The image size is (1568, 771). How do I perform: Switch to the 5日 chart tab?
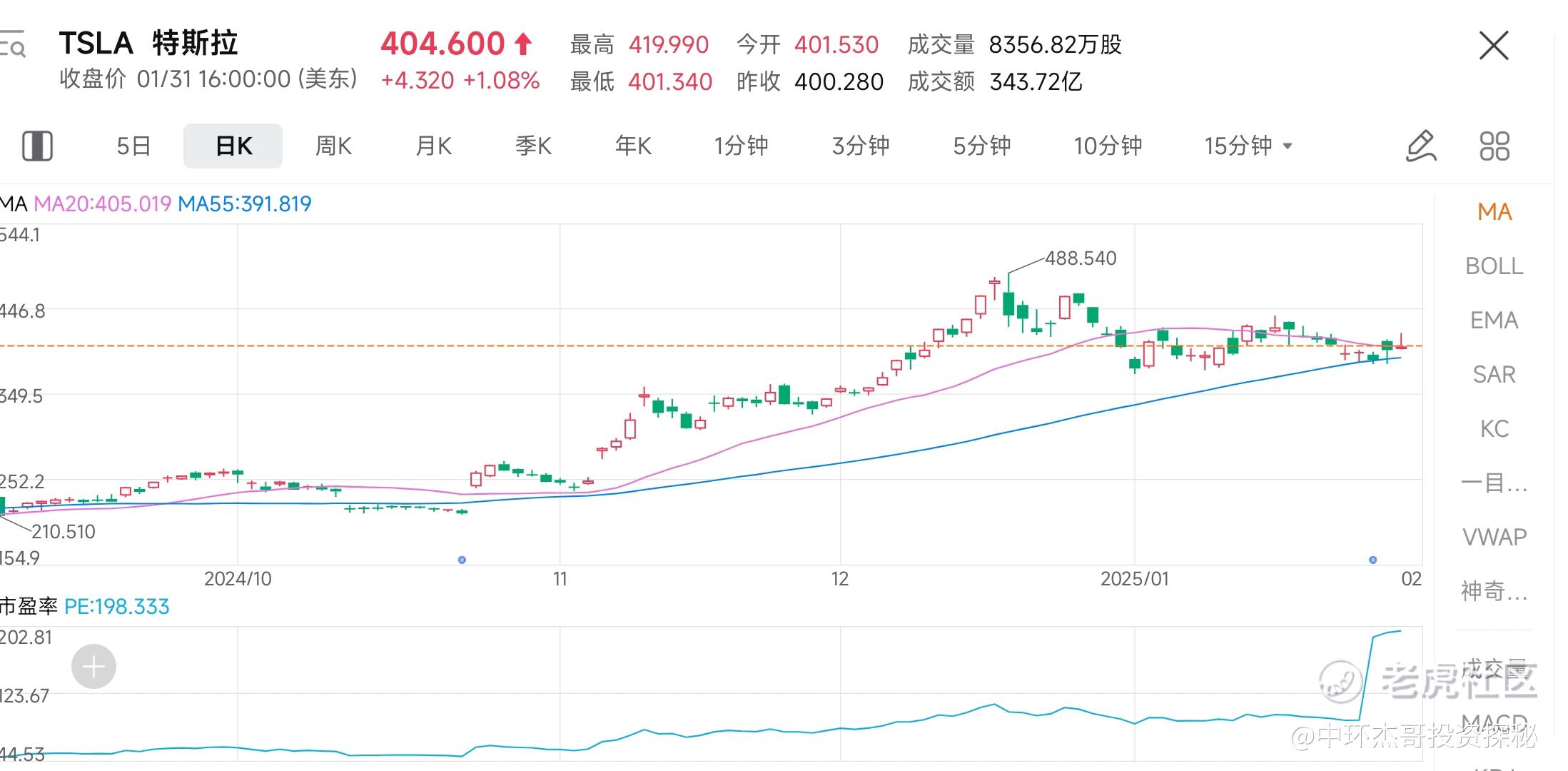pos(133,146)
